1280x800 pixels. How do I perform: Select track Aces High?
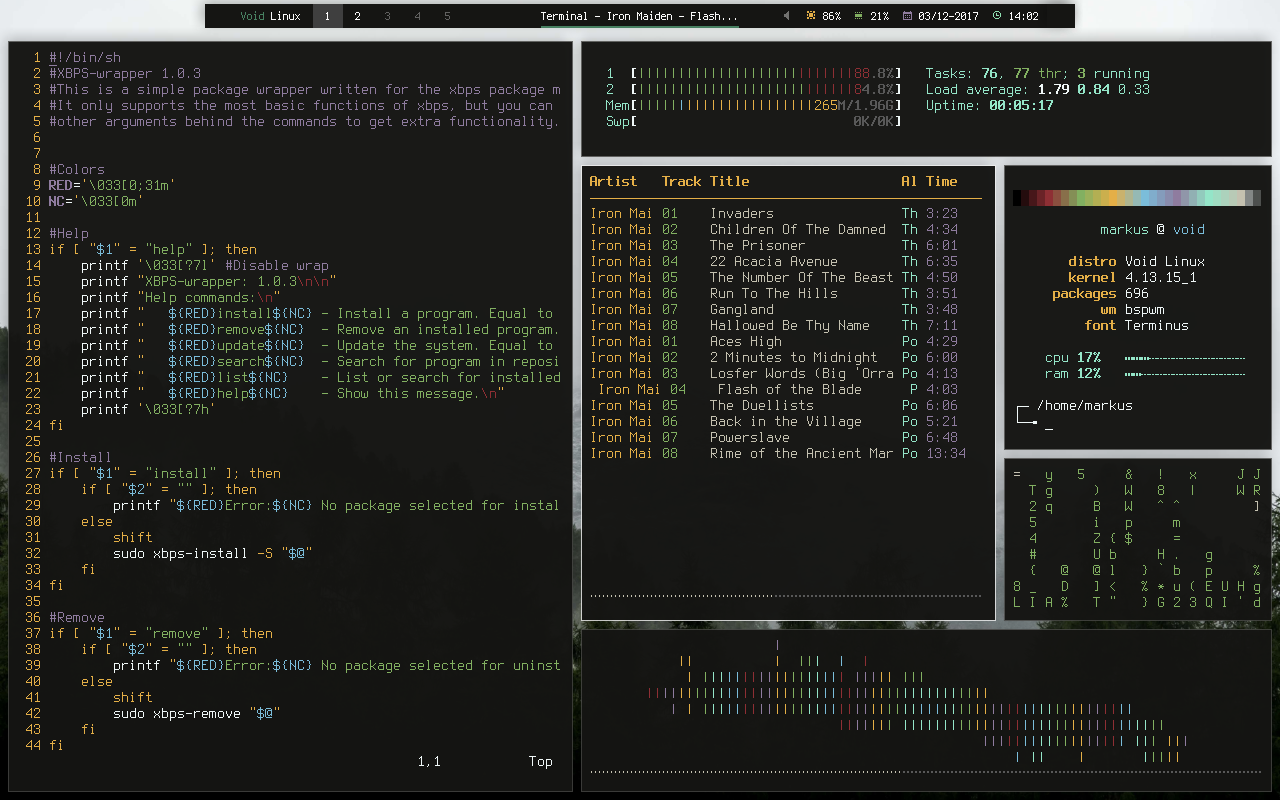click(x=786, y=341)
